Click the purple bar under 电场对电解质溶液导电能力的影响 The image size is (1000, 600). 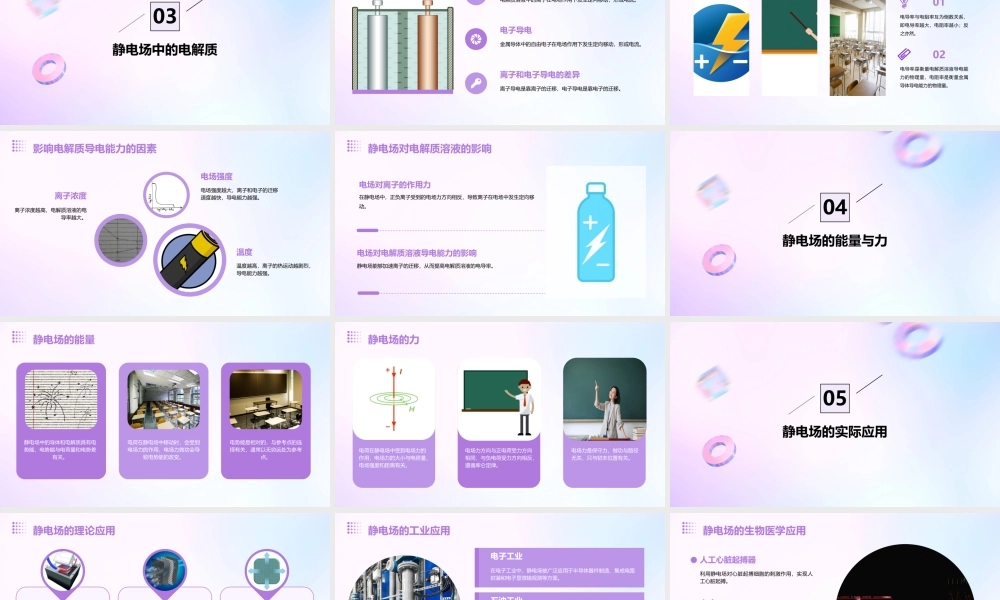368,293
